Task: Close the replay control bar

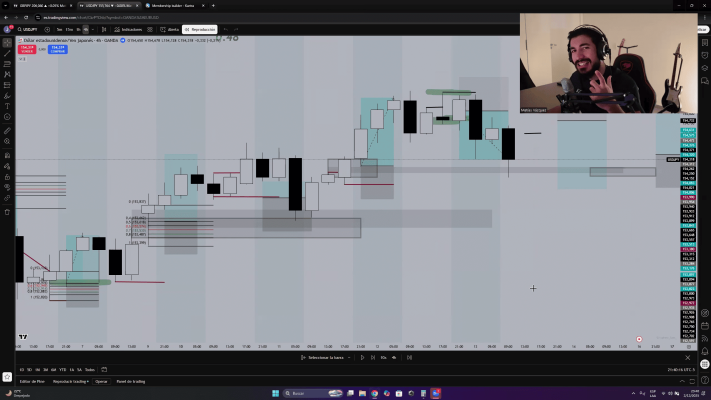Action: click(x=687, y=357)
